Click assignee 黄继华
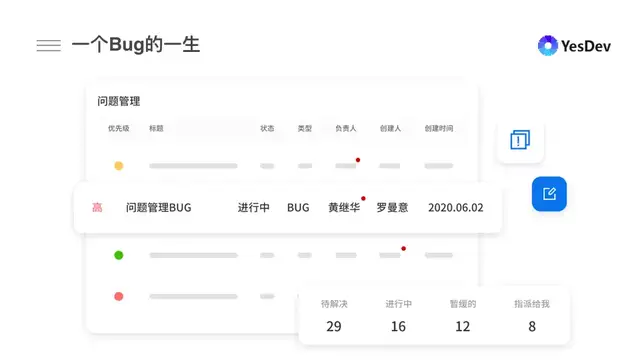 pos(344,207)
